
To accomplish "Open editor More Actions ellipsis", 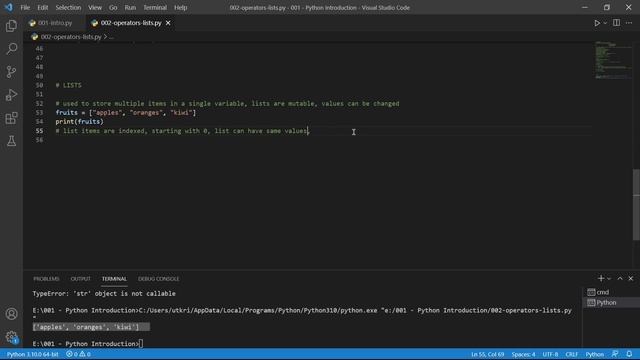I will 629,23.
